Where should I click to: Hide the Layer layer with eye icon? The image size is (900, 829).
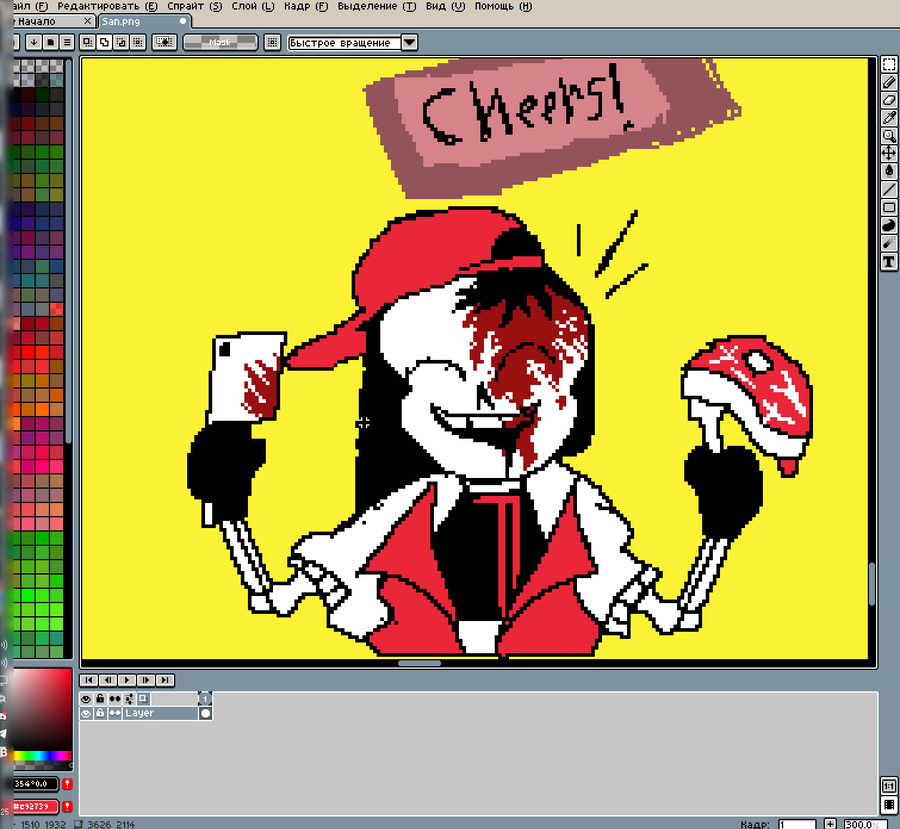coord(86,713)
